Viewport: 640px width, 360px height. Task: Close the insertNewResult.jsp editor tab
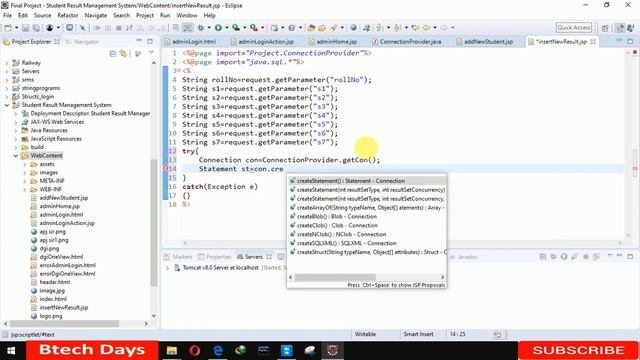click(x=593, y=42)
